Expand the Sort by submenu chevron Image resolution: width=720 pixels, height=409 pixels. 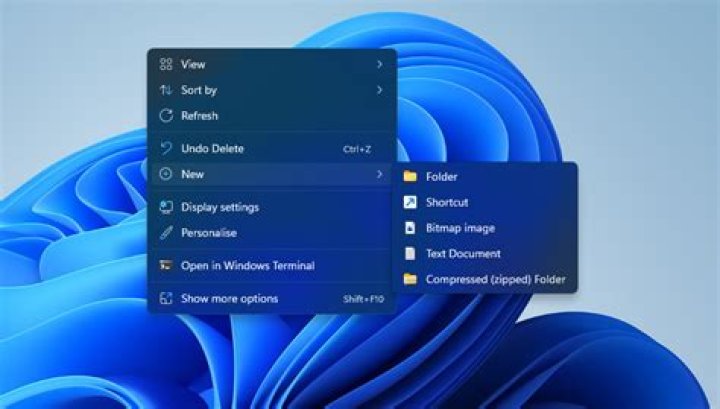[379, 90]
